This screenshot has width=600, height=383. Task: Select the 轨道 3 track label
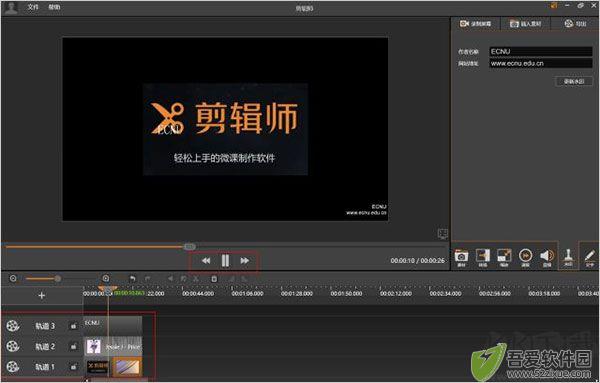(45, 326)
